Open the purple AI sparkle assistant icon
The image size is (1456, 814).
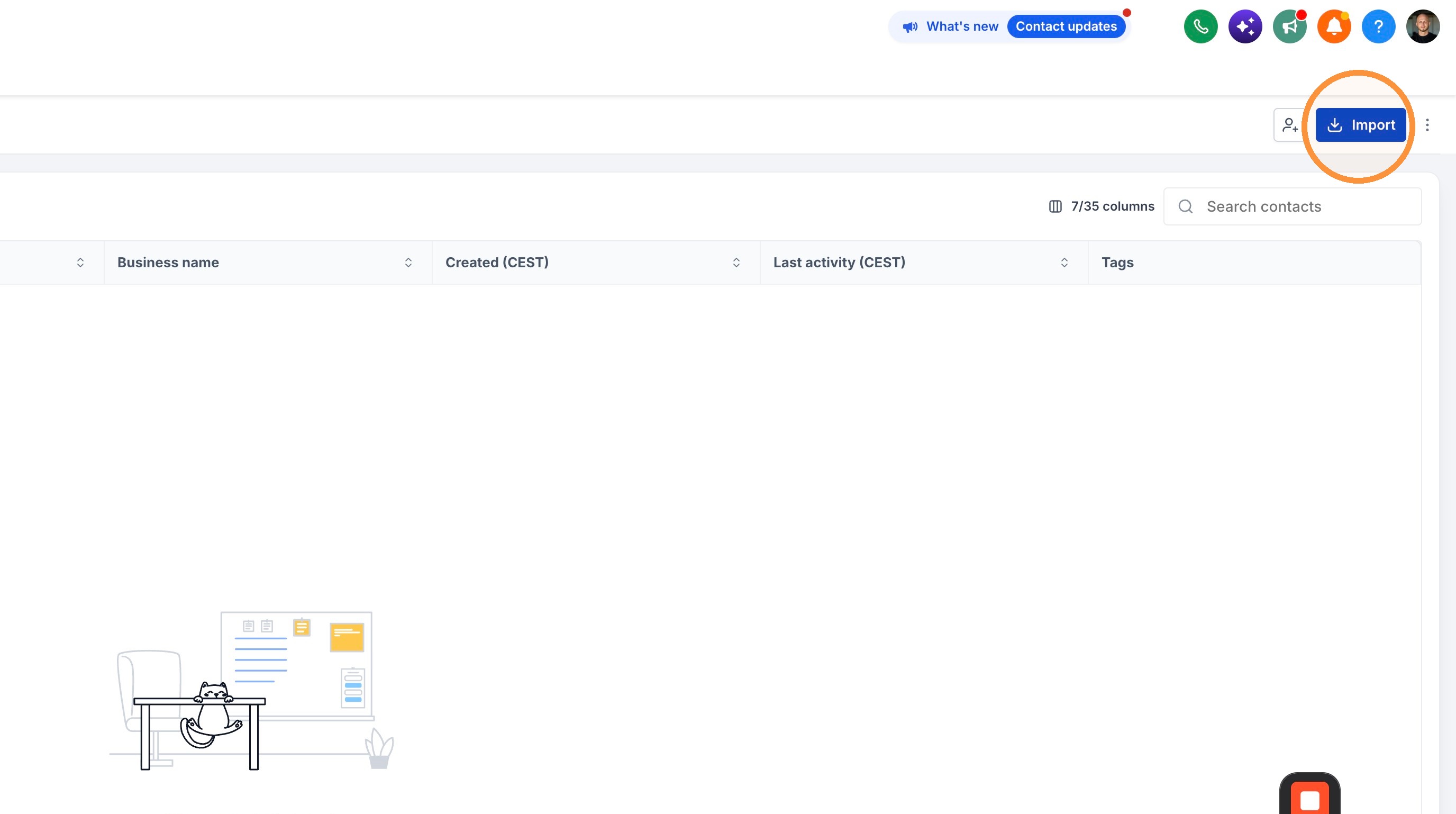point(1245,26)
